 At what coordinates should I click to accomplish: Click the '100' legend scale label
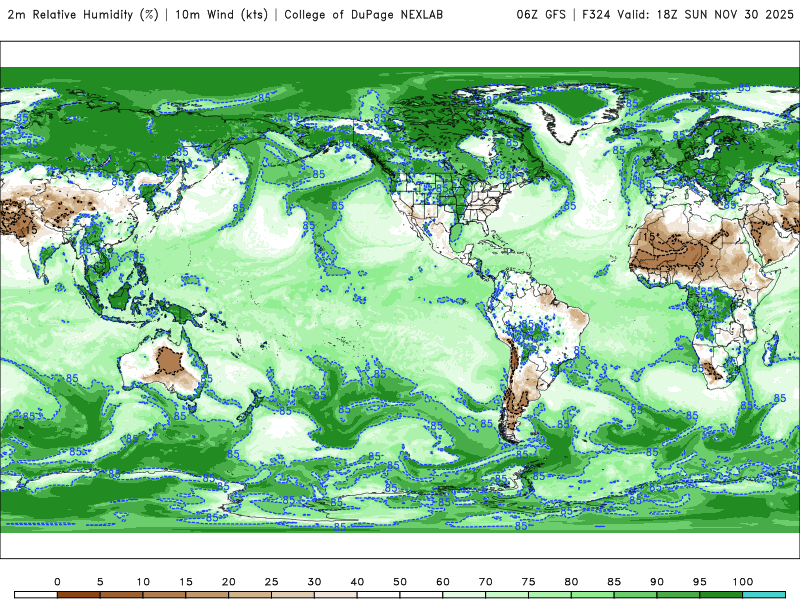coord(743,582)
